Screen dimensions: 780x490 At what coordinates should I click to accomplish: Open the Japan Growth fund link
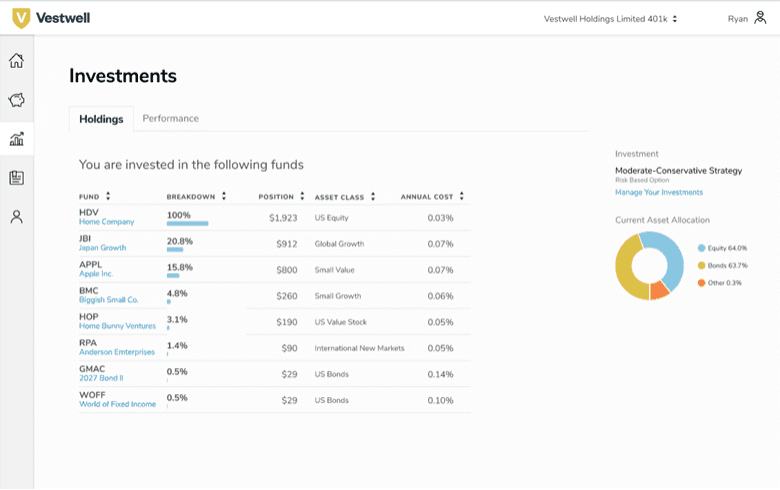tap(103, 248)
